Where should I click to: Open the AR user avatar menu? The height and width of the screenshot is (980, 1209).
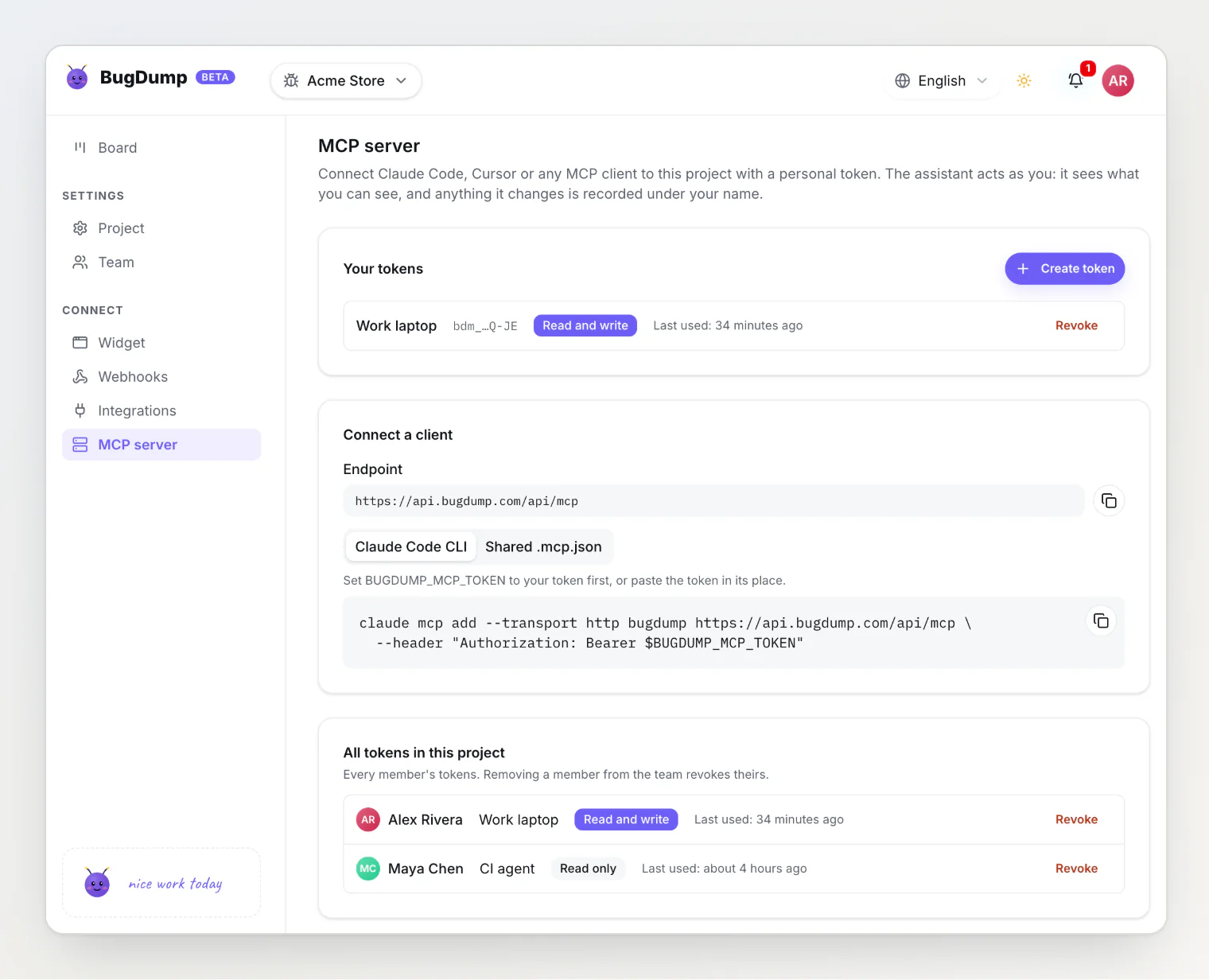coord(1118,80)
